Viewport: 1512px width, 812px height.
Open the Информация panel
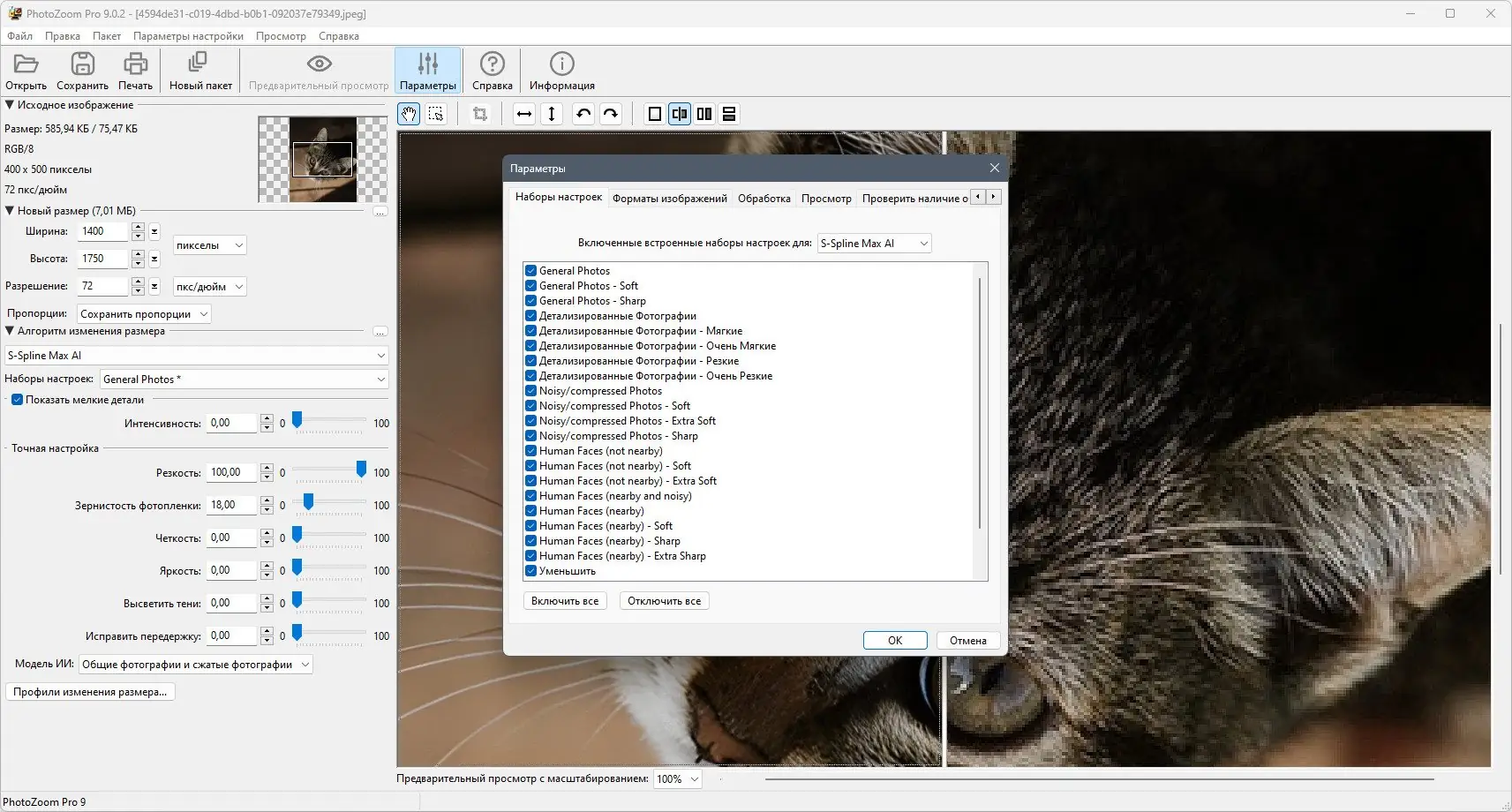560,70
